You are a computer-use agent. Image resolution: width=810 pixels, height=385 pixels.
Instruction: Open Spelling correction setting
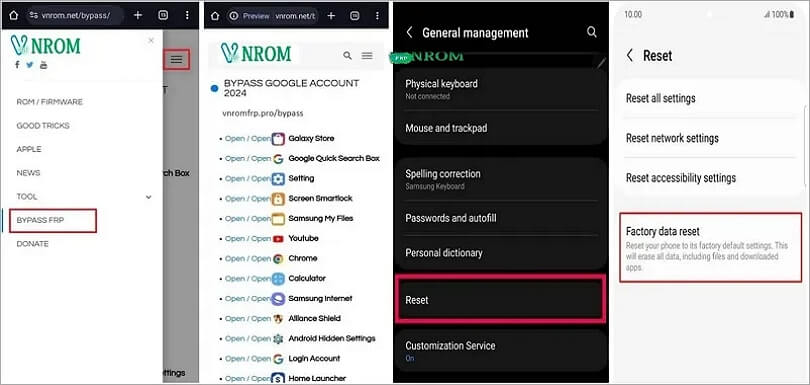pyautogui.click(x=500, y=179)
